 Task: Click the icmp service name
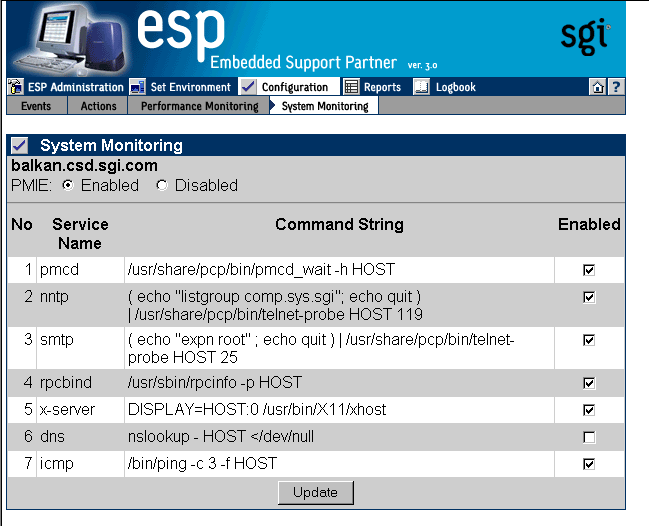[56, 464]
